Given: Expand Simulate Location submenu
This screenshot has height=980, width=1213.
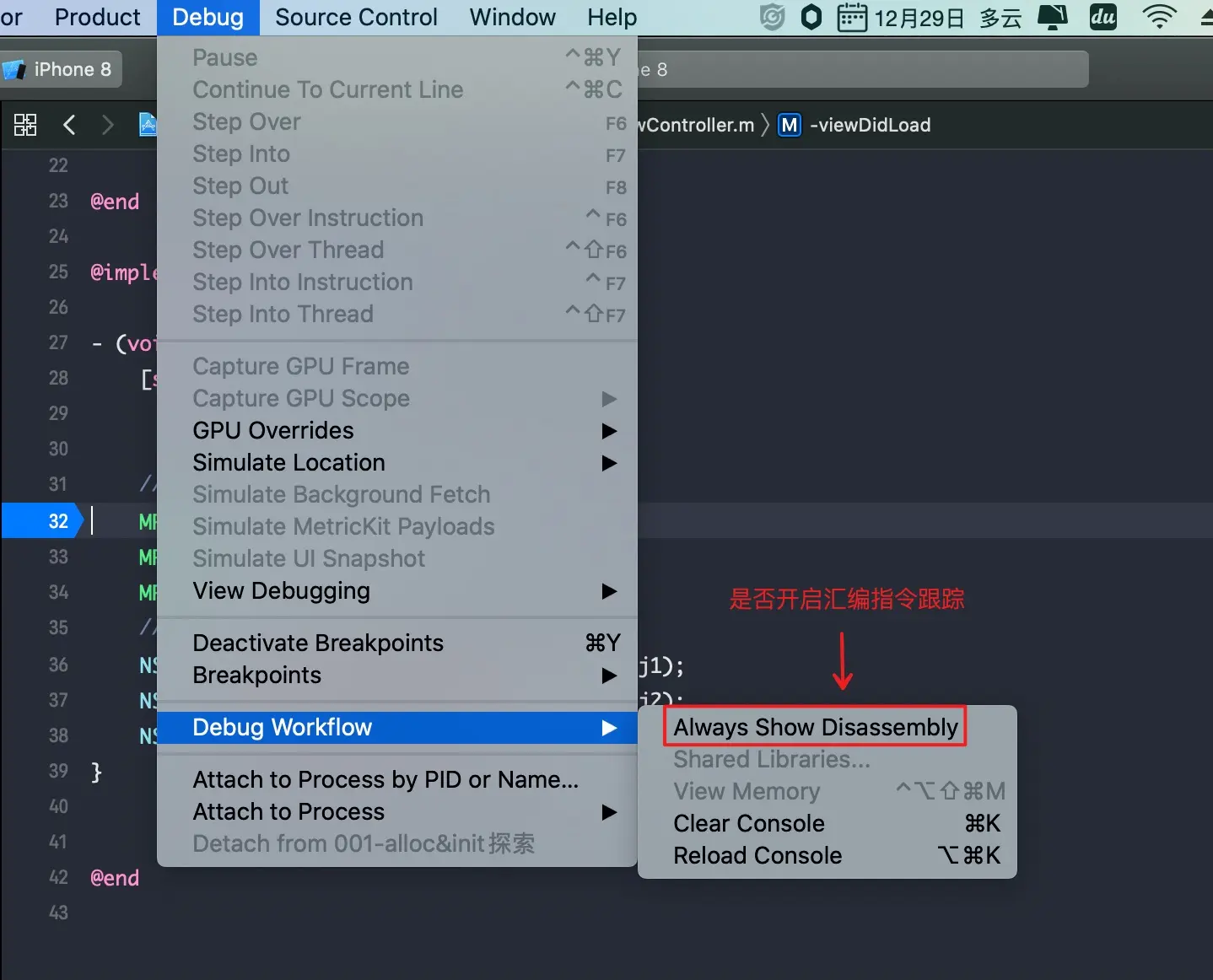Looking at the screenshot, I should (x=396, y=462).
